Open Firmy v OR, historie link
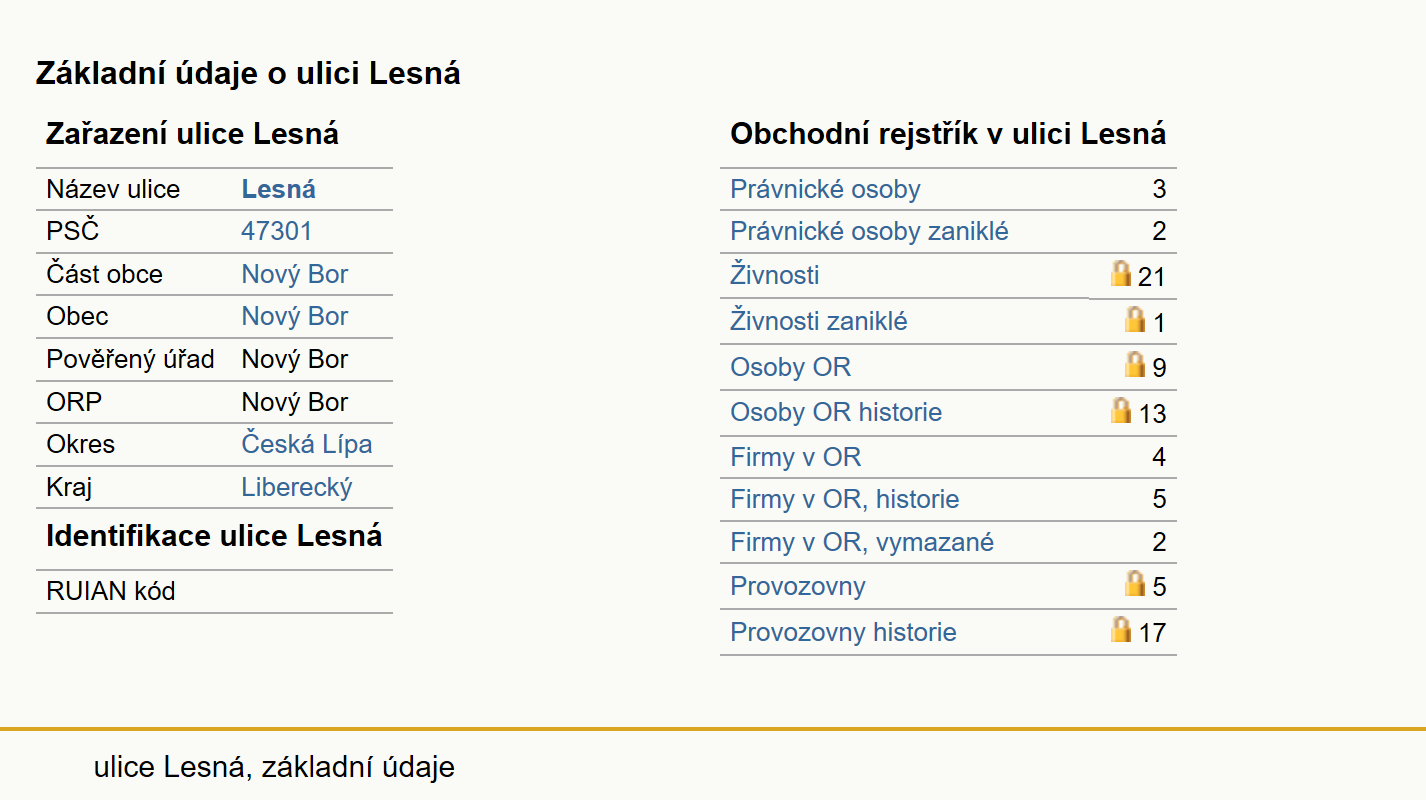 click(845, 499)
